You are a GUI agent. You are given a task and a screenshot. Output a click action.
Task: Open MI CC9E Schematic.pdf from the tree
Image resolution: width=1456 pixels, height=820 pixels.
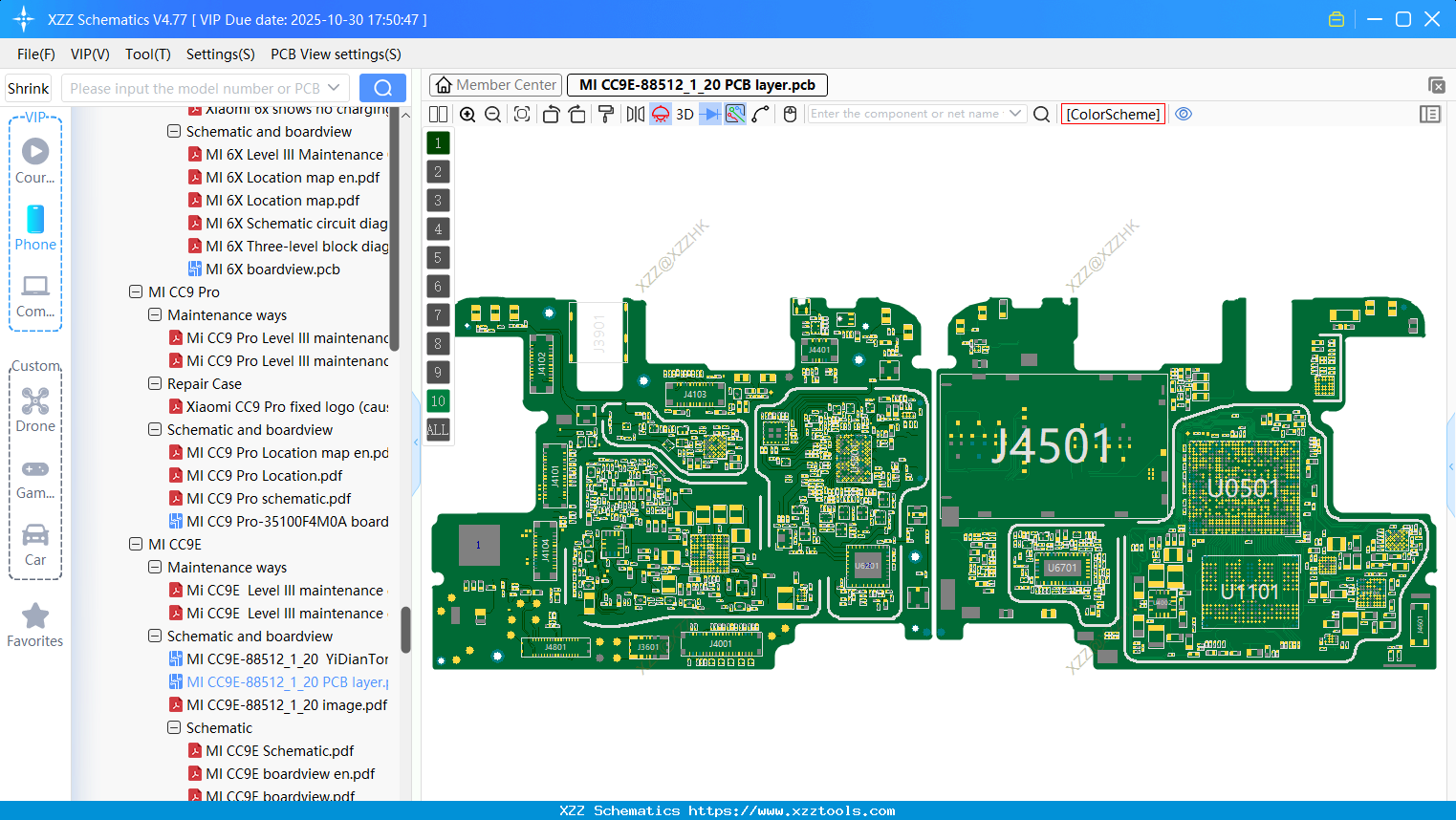coord(277,750)
